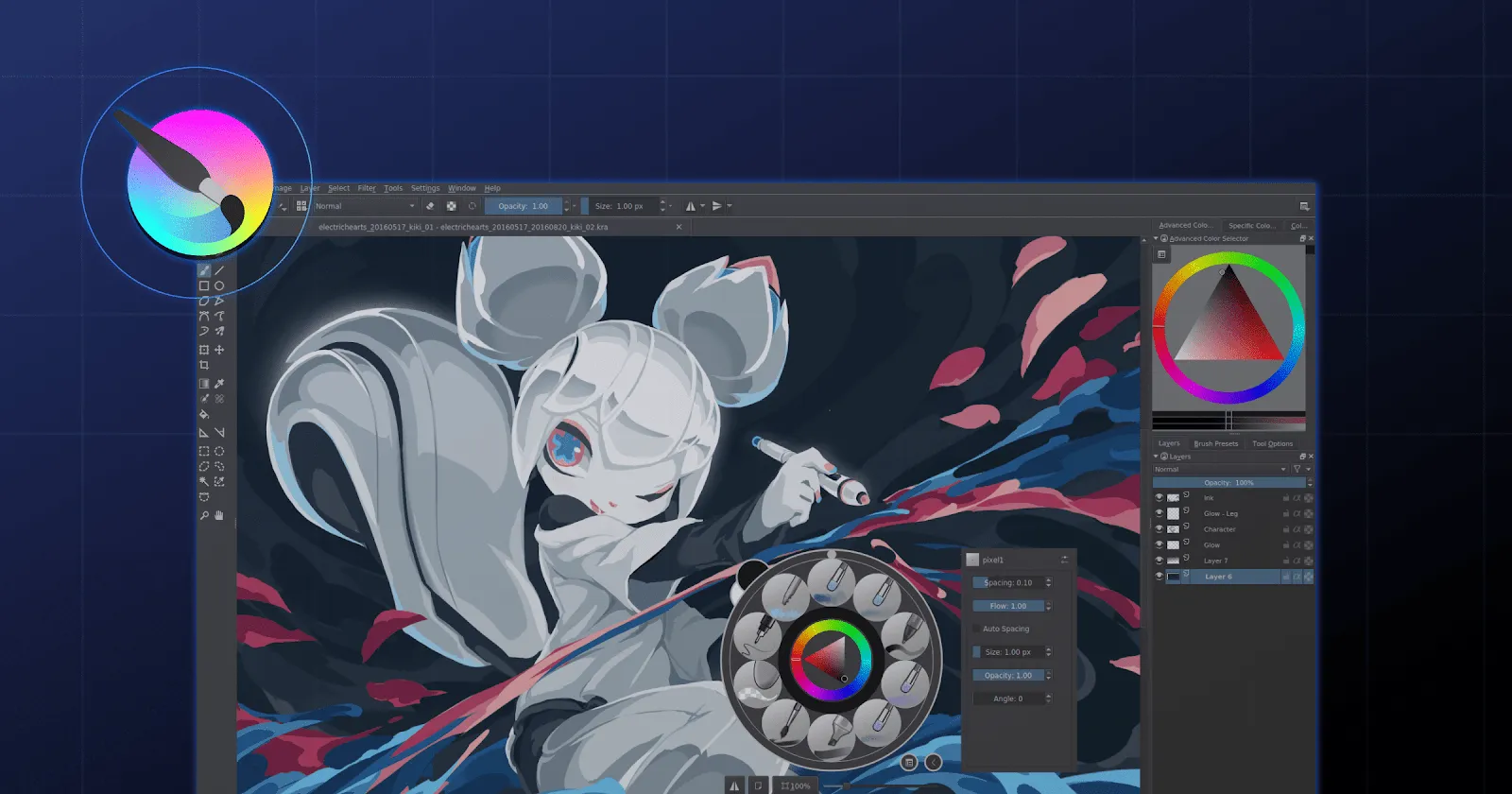Reload the original brush preset

click(x=472, y=205)
